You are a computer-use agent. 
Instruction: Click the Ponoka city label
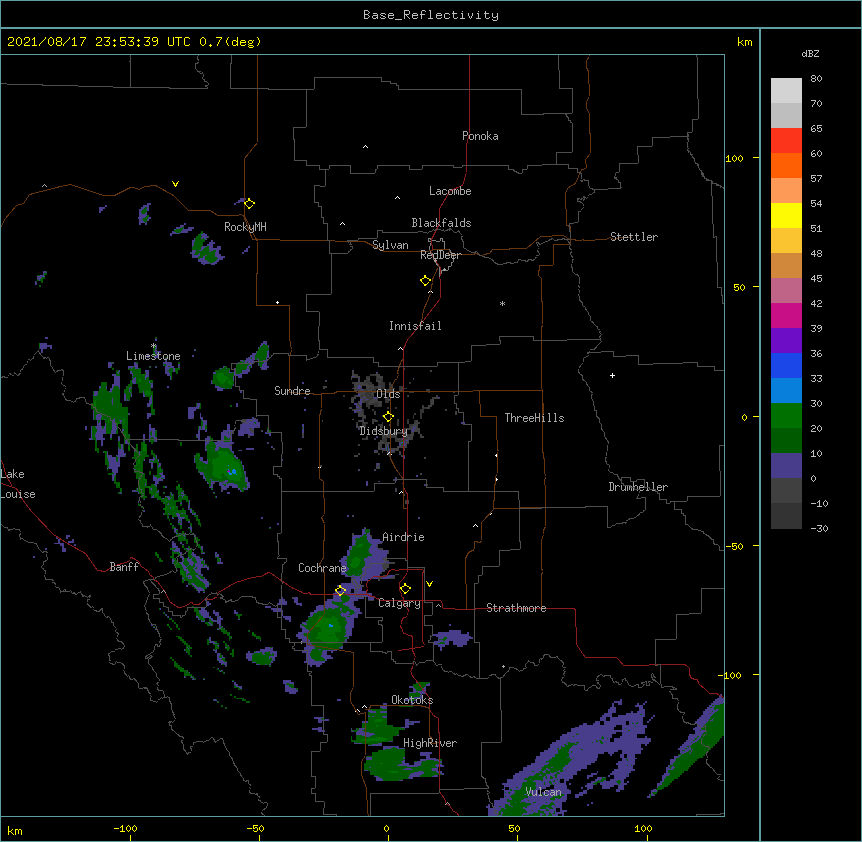(480, 136)
